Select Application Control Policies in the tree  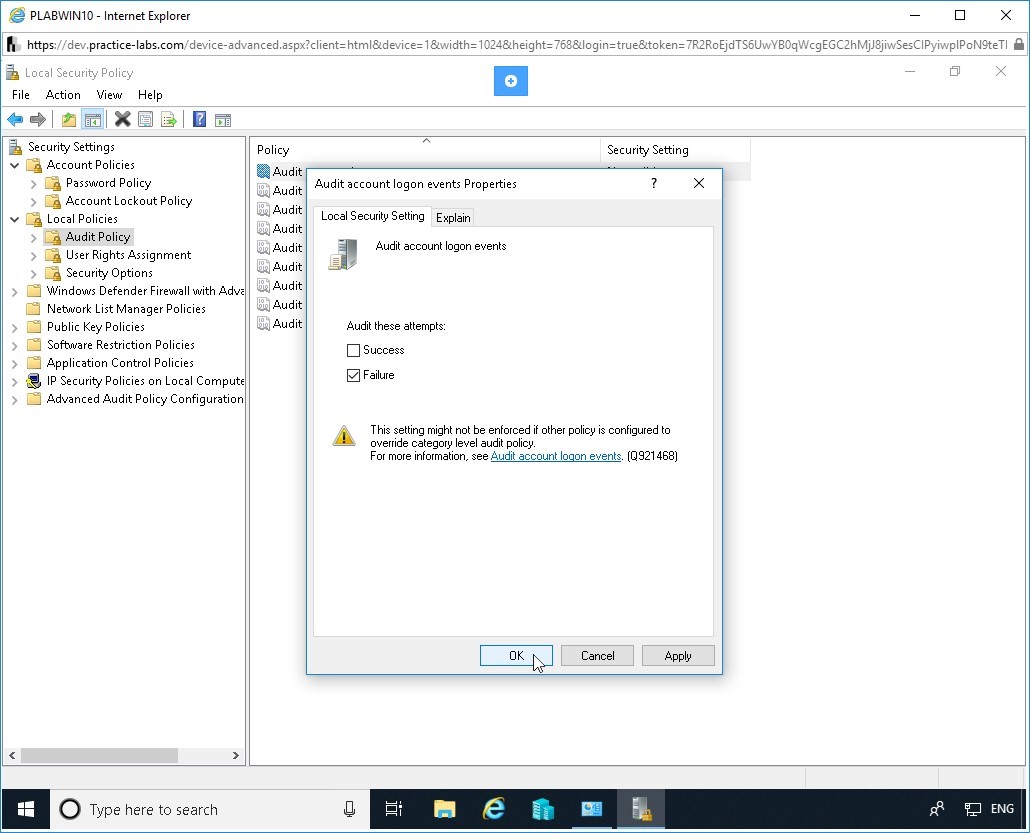click(x=120, y=363)
